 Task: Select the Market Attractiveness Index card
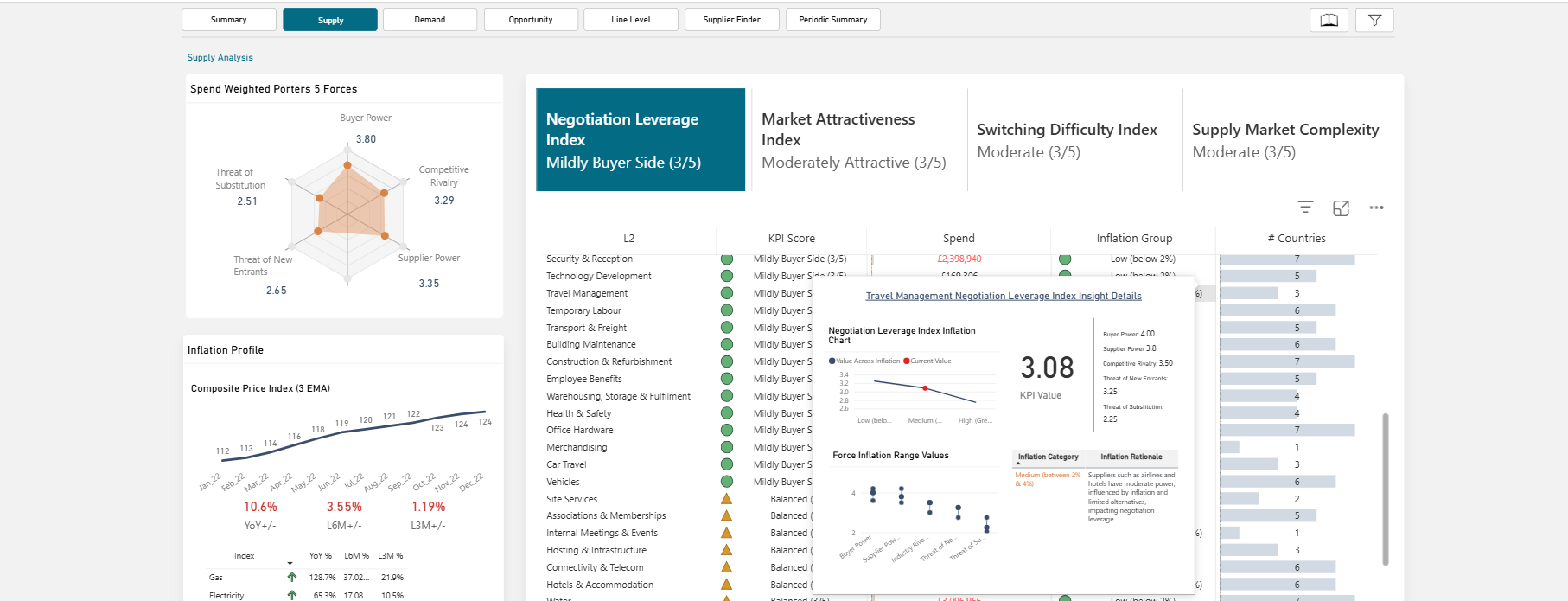click(x=856, y=140)
